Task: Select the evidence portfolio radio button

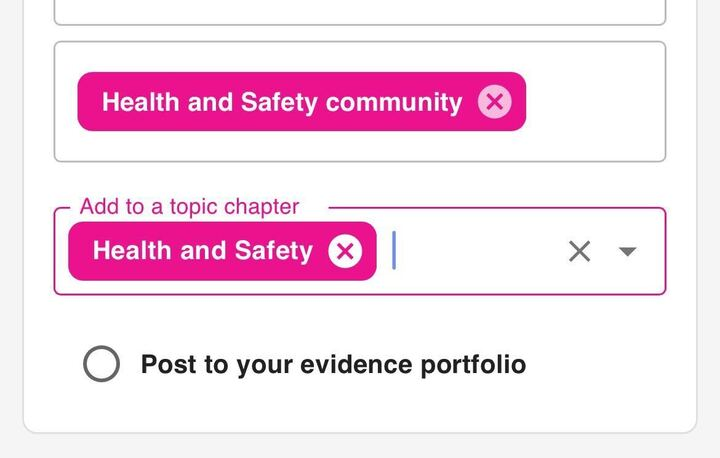Action: click(x=101, y=364)
